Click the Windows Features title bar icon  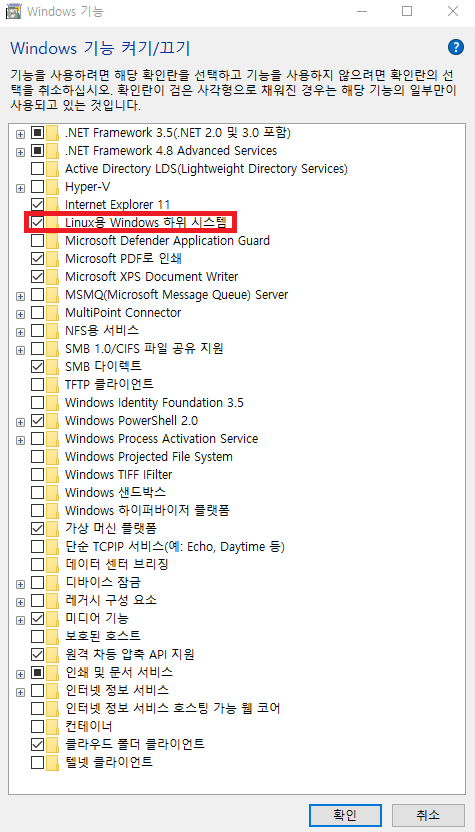[x=13, y=11]
